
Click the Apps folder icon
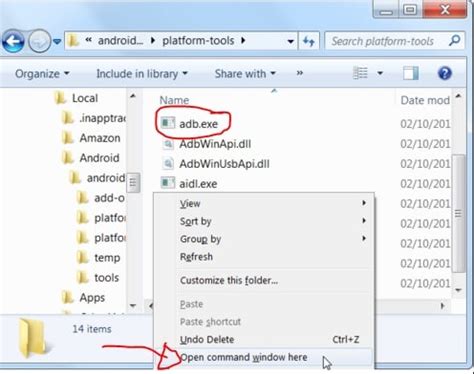pyautogui.click(x=68, y=297)
